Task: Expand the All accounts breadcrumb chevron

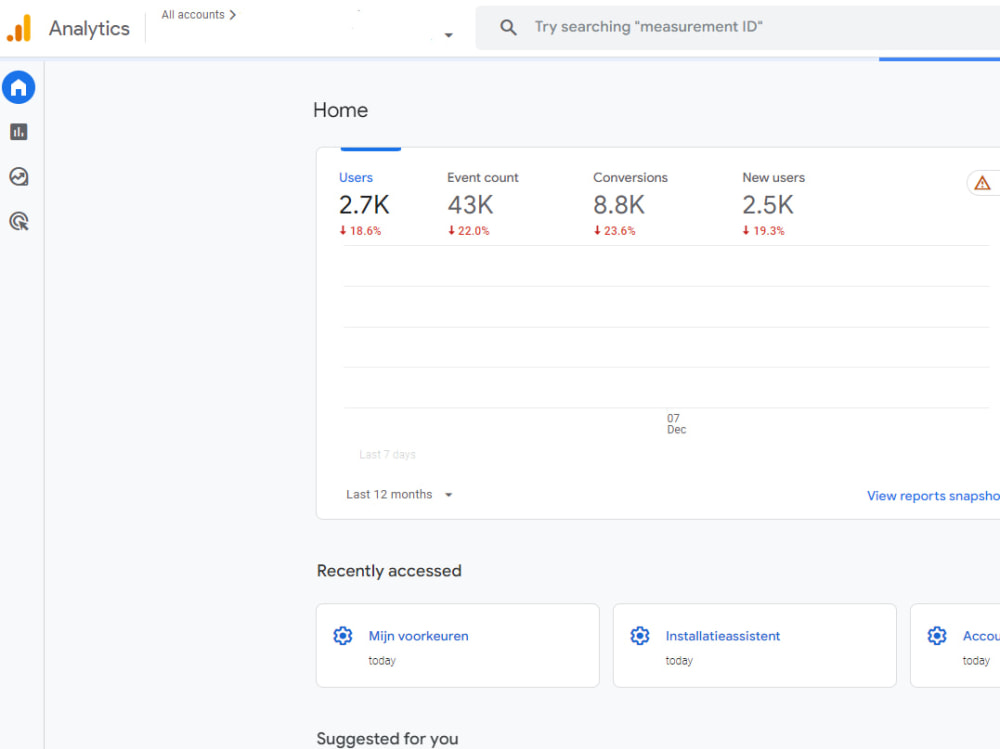Action: pyautogui.click(x=231, y=14)
